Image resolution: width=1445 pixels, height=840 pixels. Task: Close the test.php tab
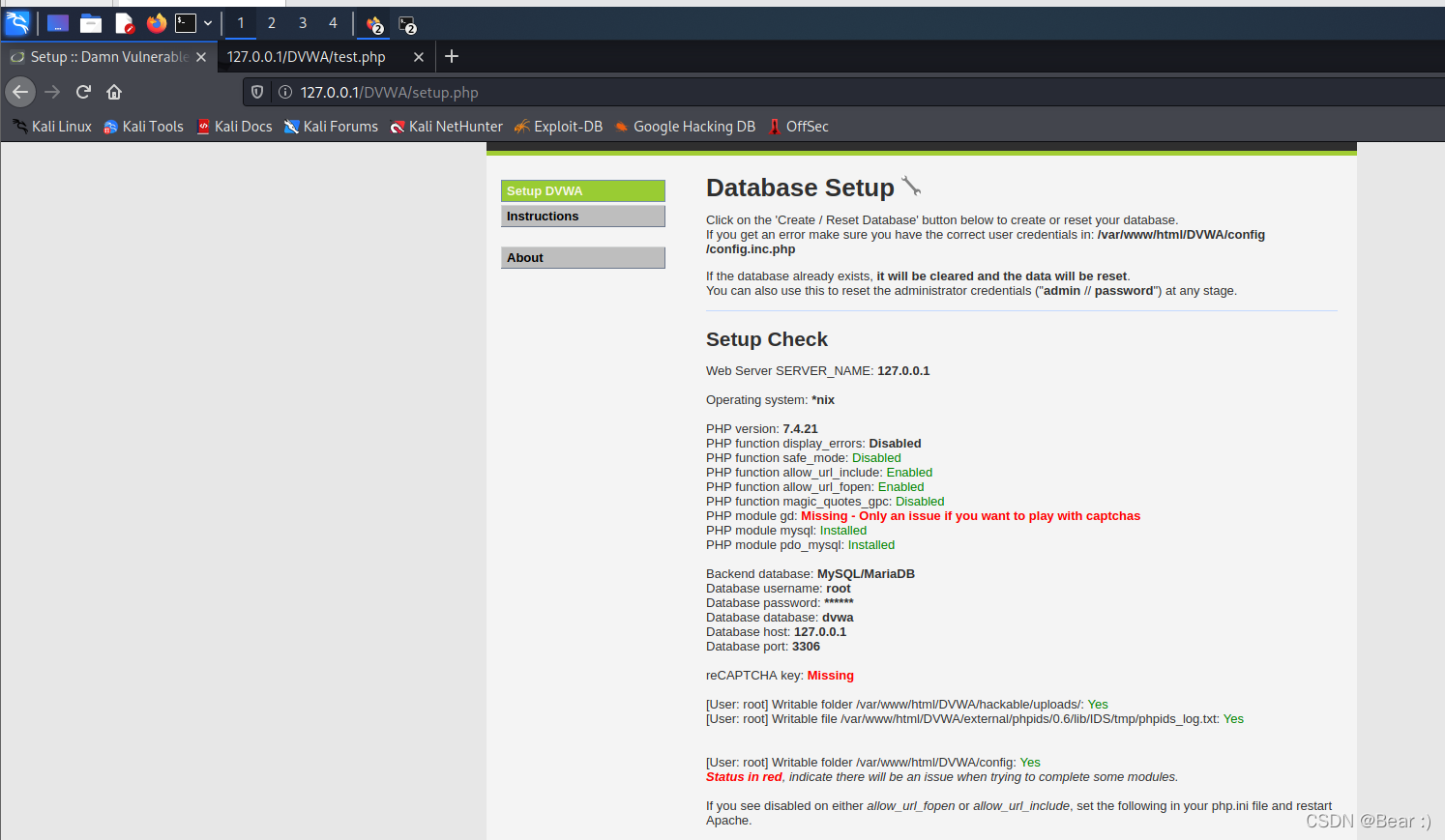419,57
